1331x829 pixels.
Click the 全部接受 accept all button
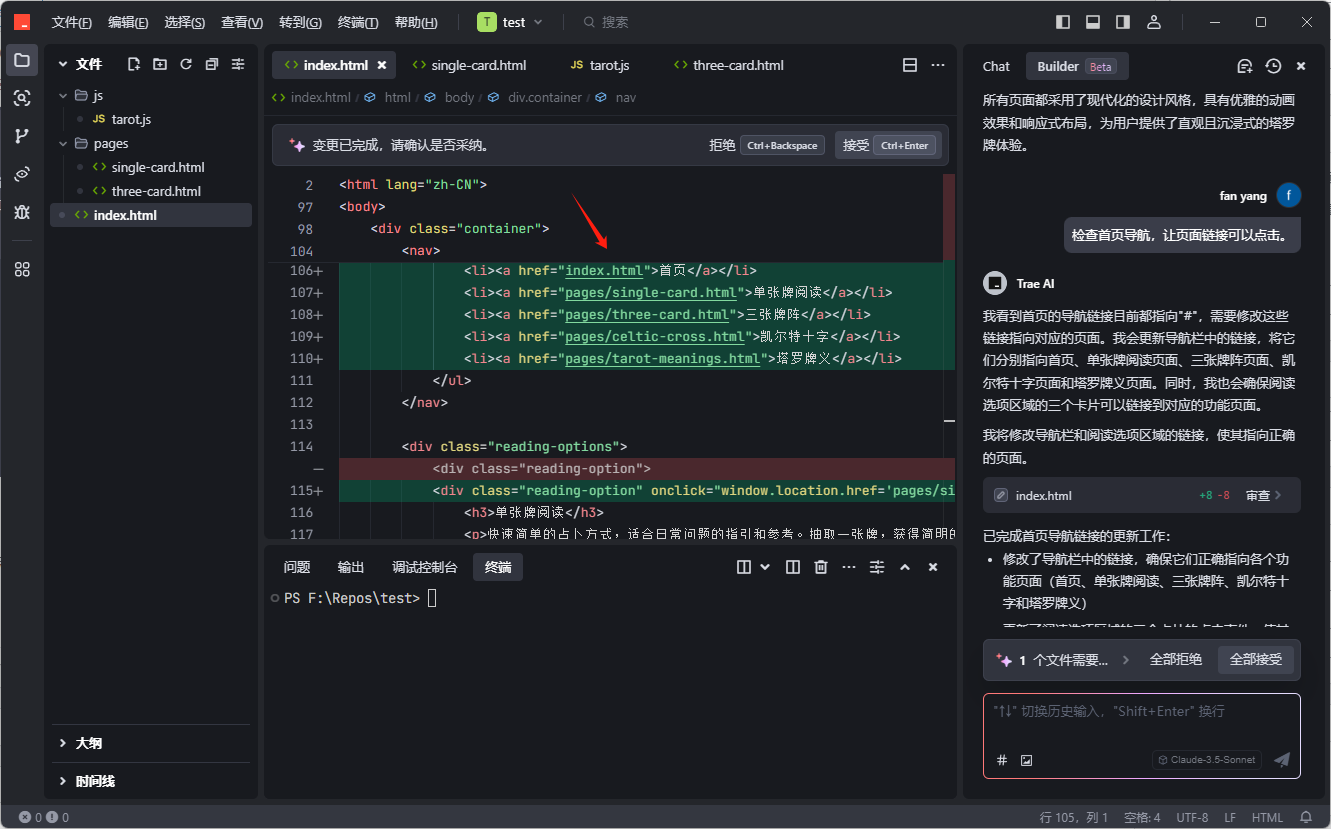[1255, 660]
